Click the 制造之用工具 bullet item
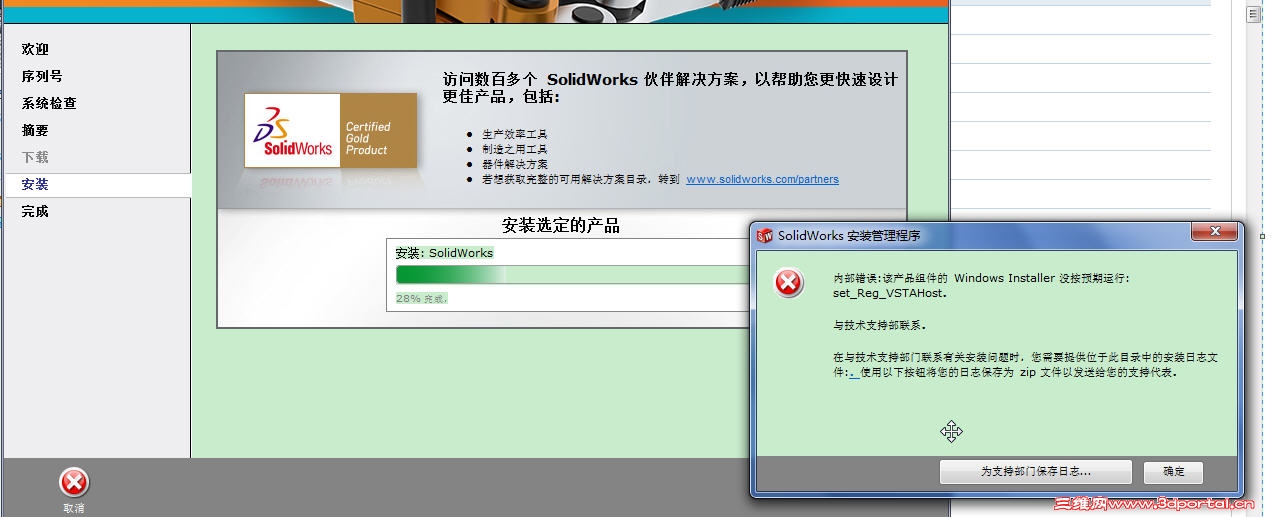Viewport: 1274px width, 517px height. [x=514, y=149]
